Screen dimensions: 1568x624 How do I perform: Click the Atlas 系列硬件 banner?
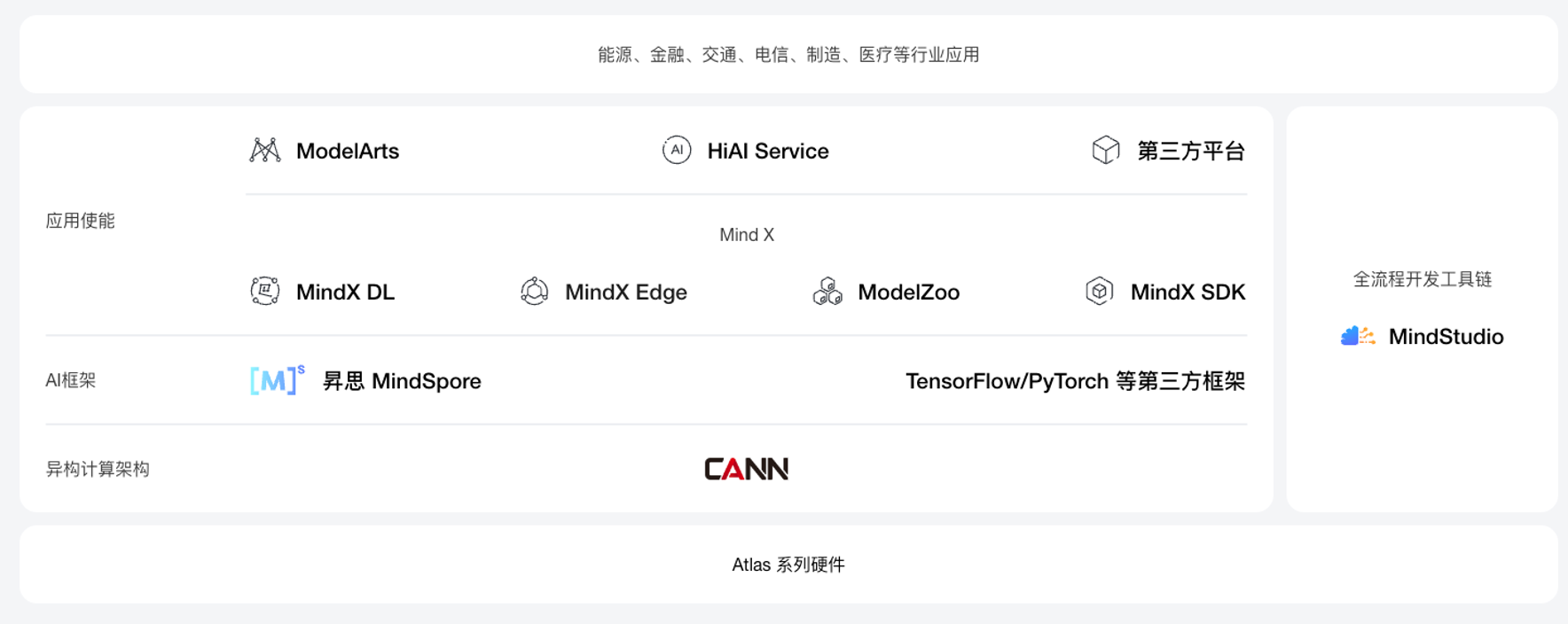[x=788, y=565]
